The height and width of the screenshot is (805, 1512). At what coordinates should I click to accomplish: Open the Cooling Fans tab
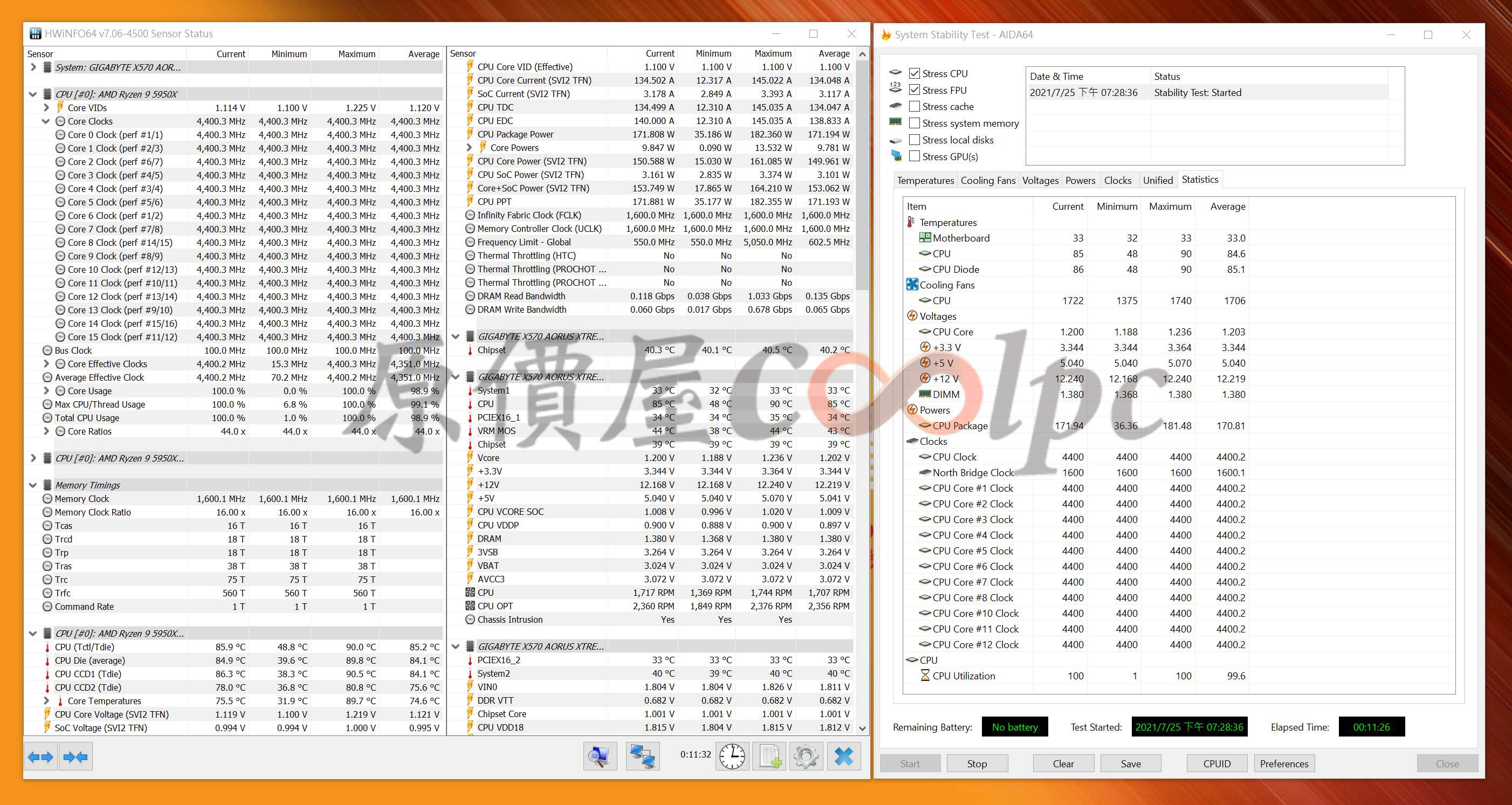988,180
